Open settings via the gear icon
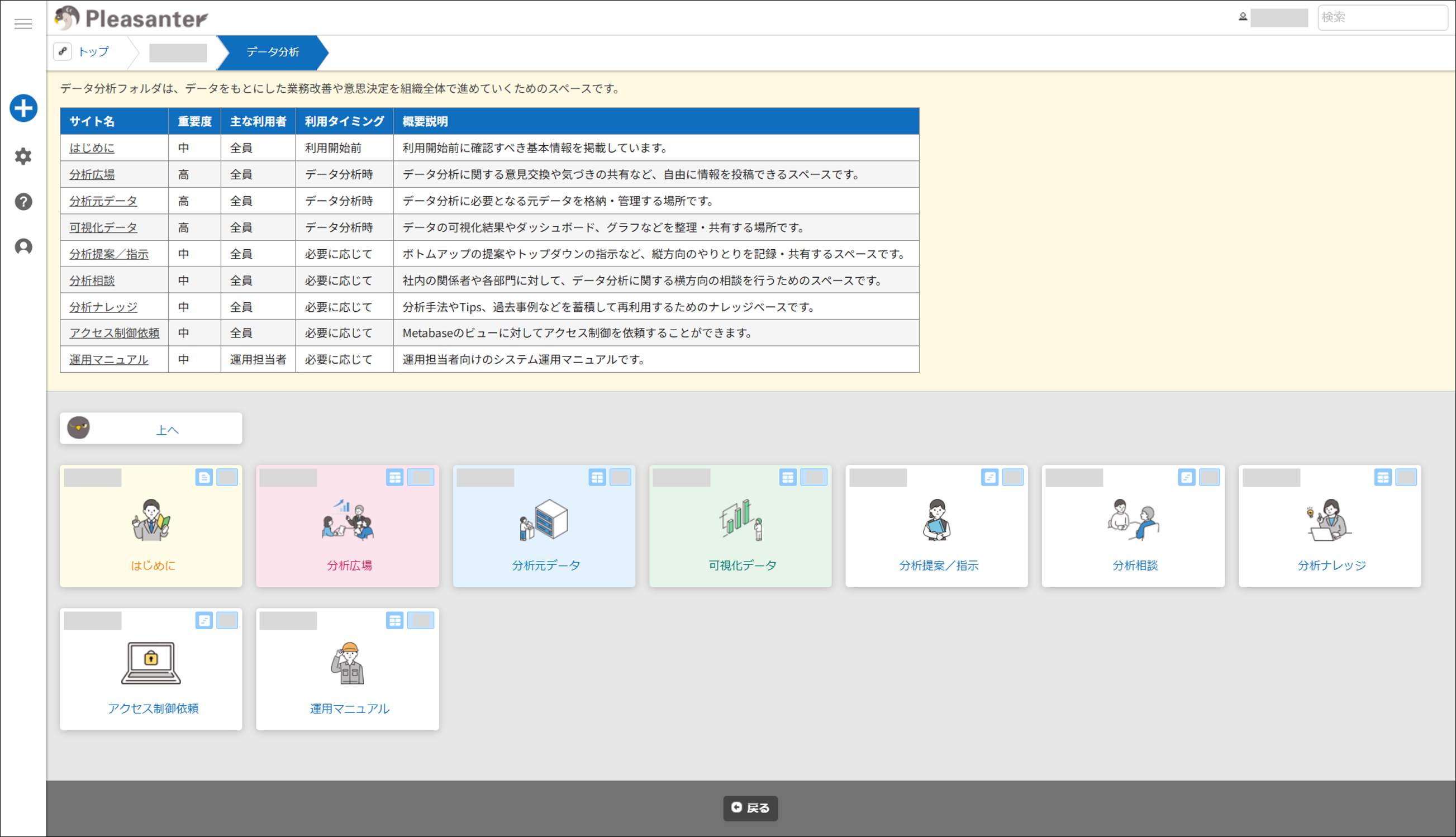 (x=23, y=156)
